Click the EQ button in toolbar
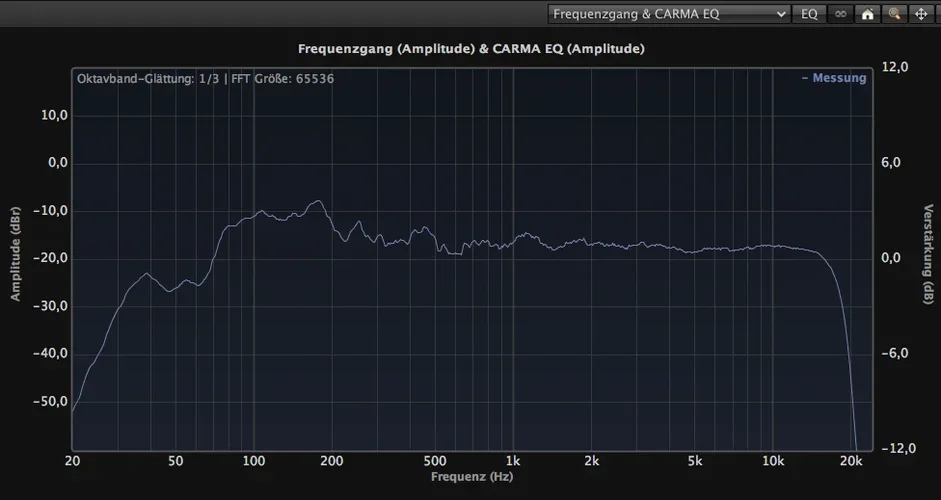The image size is (941, 500). coord(809,14)
